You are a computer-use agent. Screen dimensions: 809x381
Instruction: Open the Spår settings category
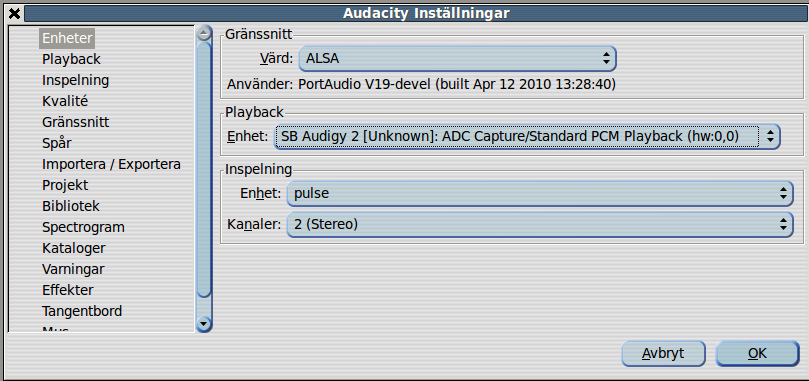point(57,143)
